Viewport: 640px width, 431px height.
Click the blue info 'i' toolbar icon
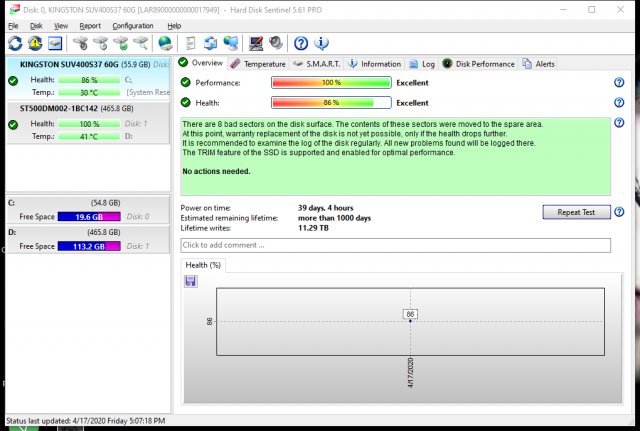coord(321,43)
